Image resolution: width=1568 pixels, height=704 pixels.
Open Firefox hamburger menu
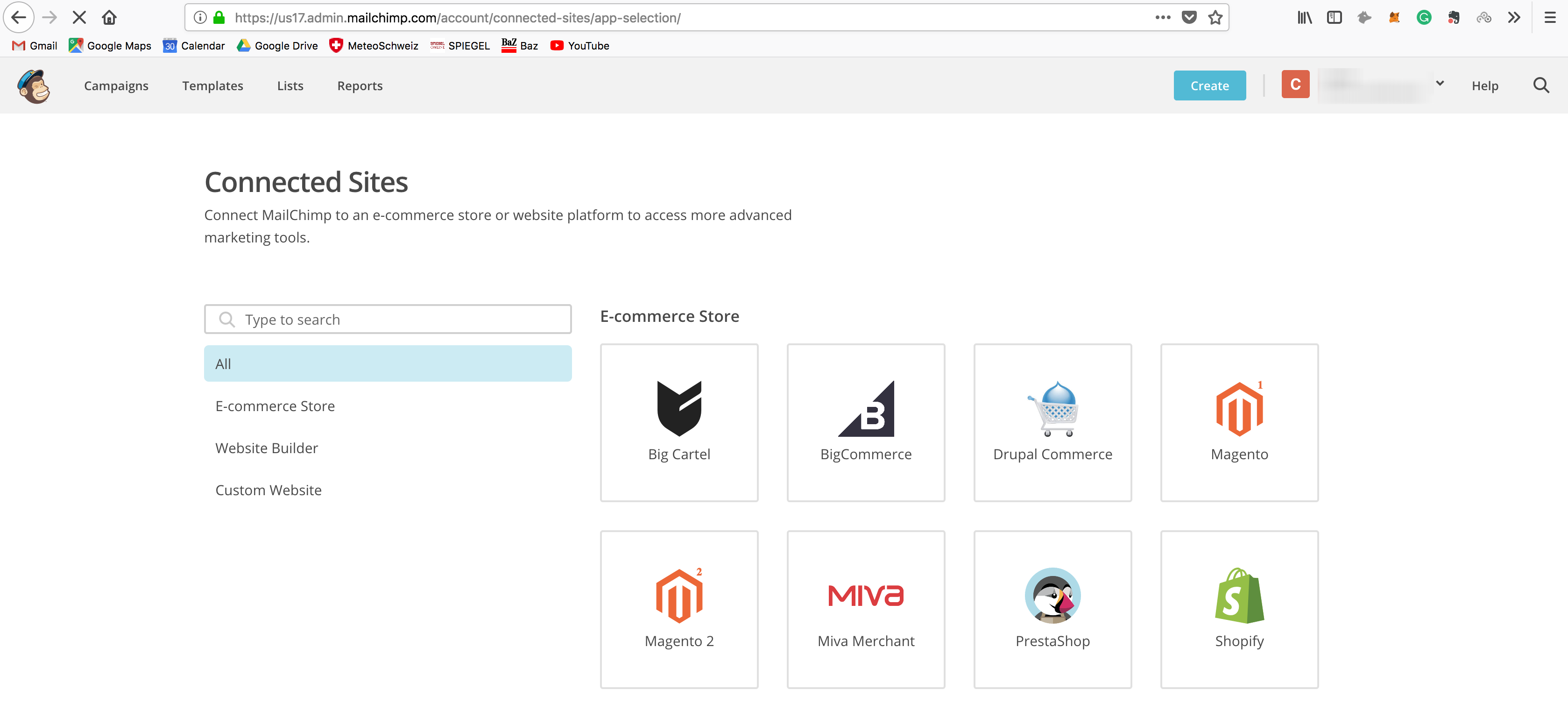coord(1550,17)
